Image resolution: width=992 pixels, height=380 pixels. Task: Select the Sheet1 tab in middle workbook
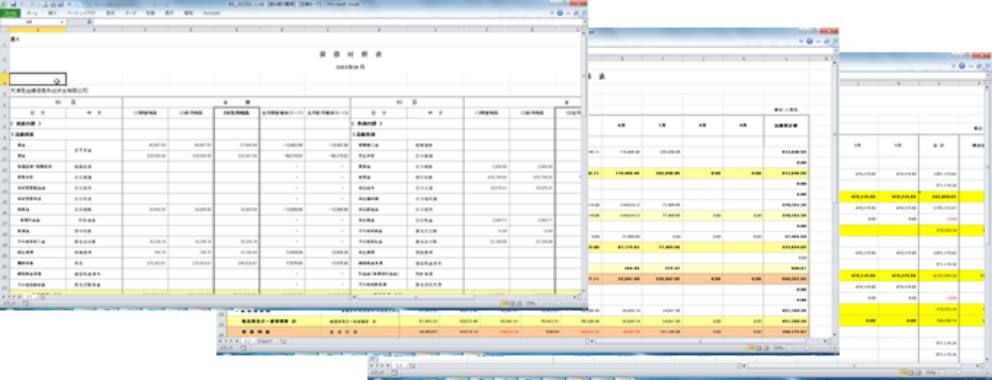(x=264, y=341)
